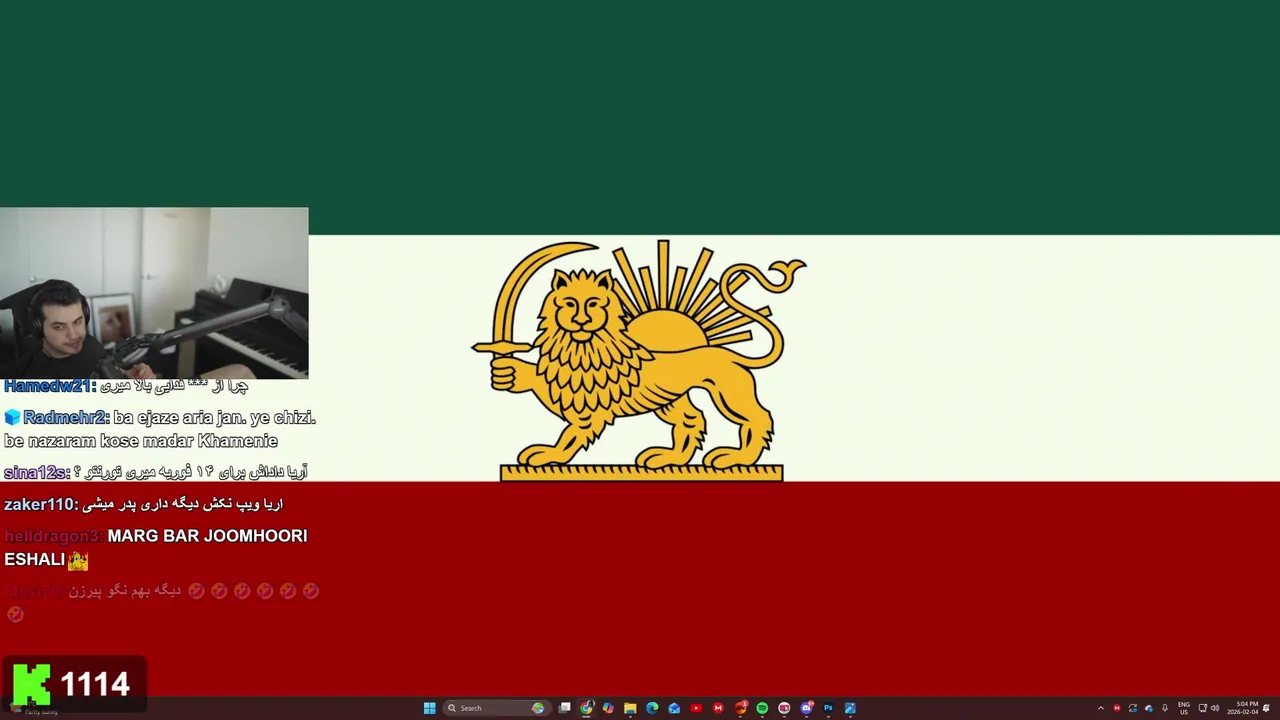Switch to Google Chrome in taskbar

[587, 708]
